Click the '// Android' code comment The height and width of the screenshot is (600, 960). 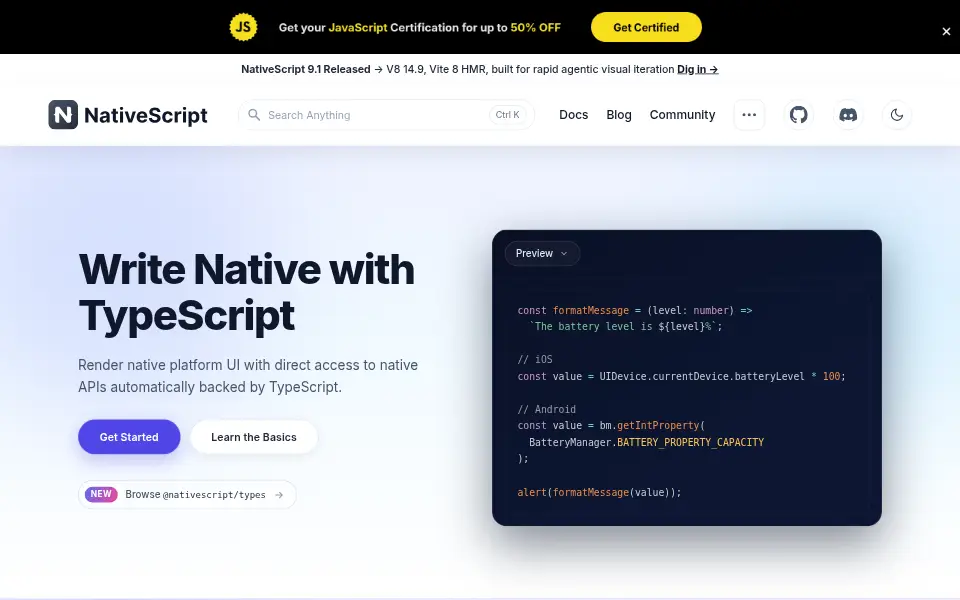pos(547,409)
